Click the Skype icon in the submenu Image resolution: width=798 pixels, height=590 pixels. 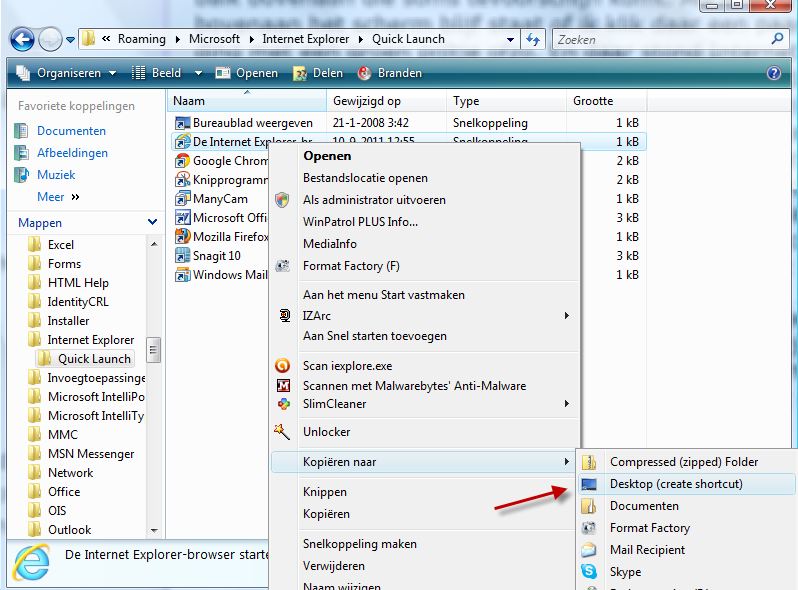tap(590, 572)
